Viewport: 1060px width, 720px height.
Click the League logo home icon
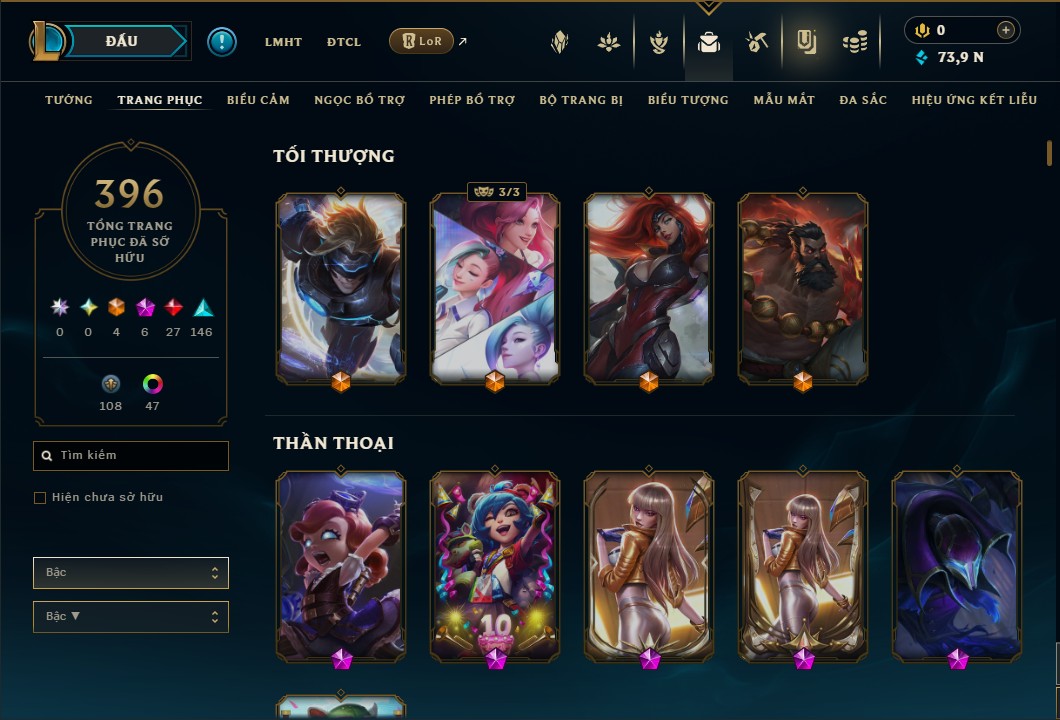pyautogui.click(x=46, y=41)
